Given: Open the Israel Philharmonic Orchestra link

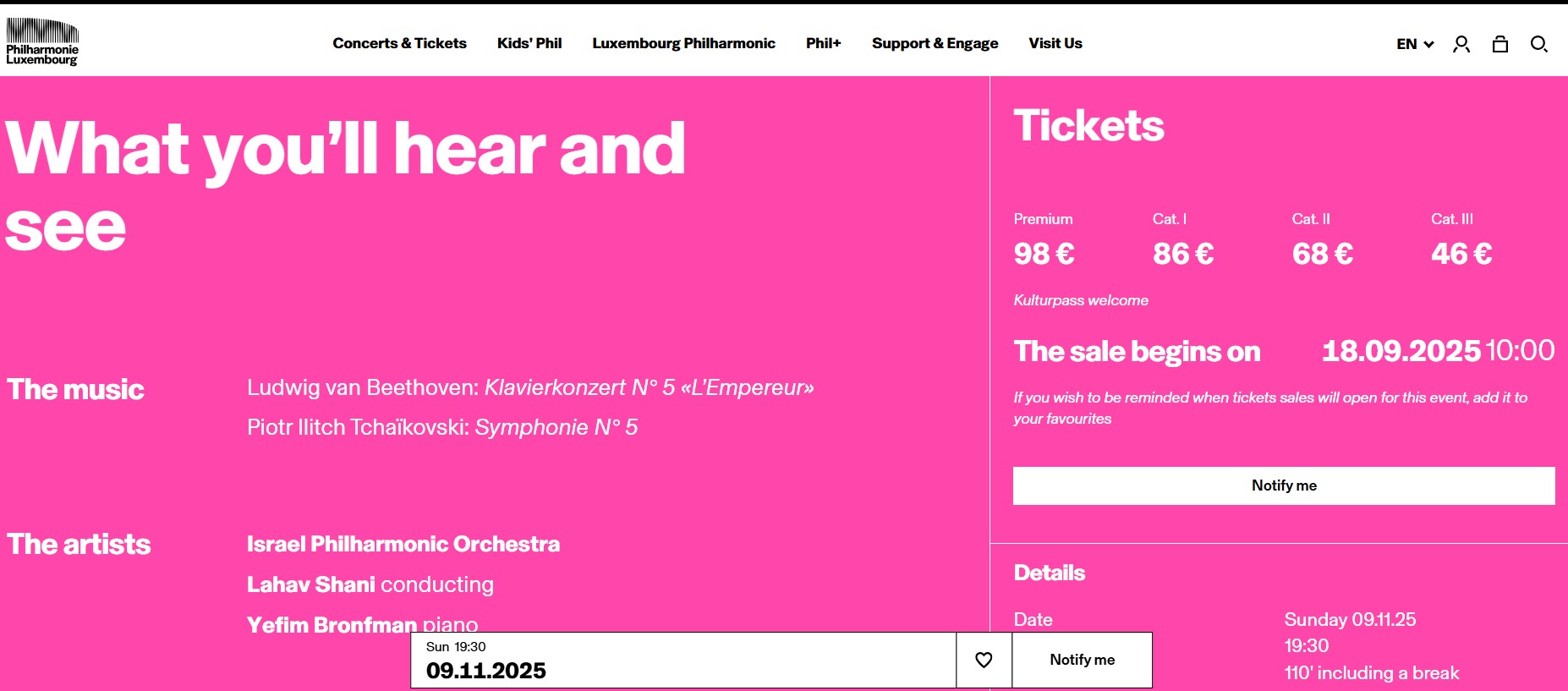Looking at the screenshot, I should pyautogui.click(x=403, y=544).
